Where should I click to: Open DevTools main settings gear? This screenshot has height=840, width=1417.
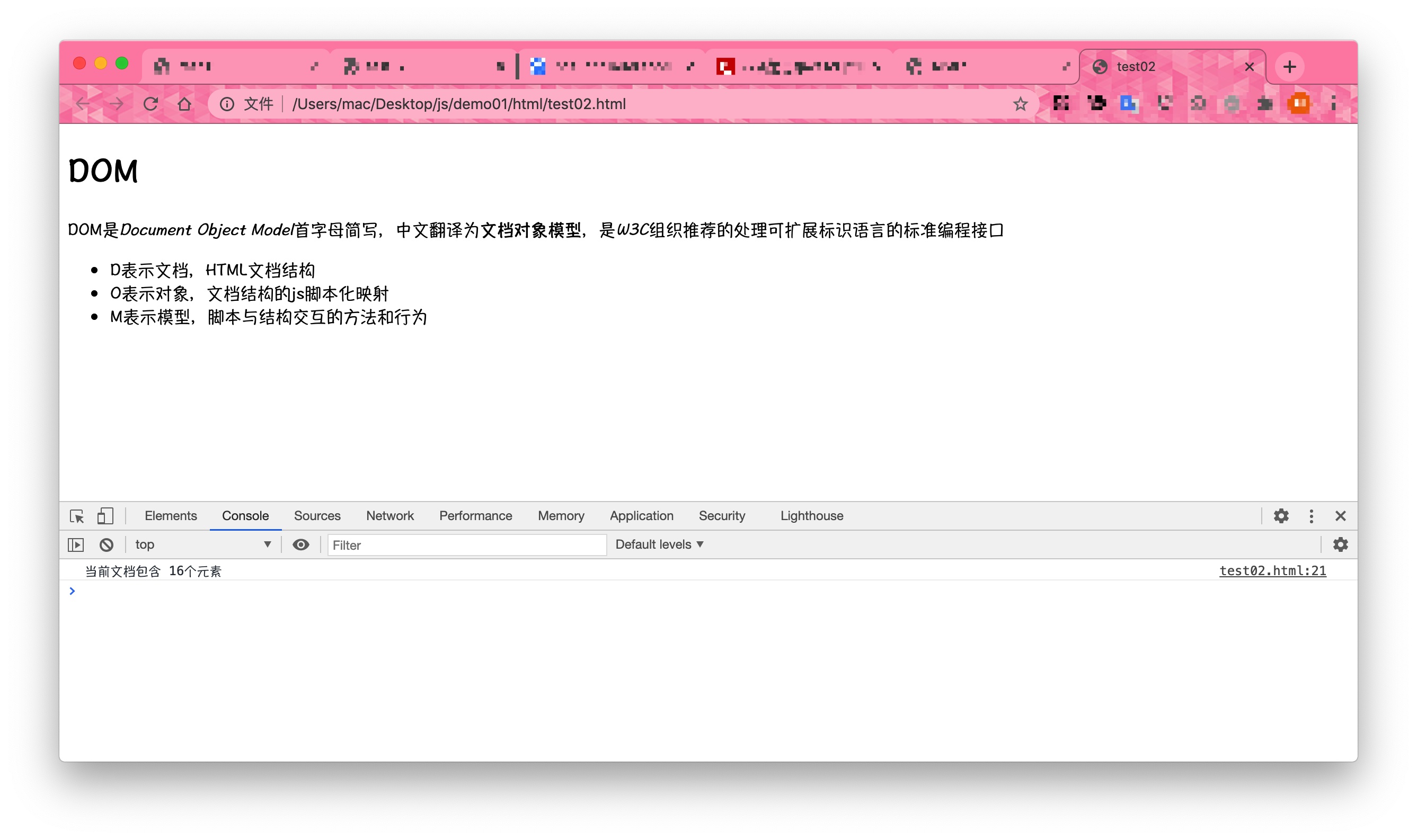pyautogui.click(x=1281, y=516)
